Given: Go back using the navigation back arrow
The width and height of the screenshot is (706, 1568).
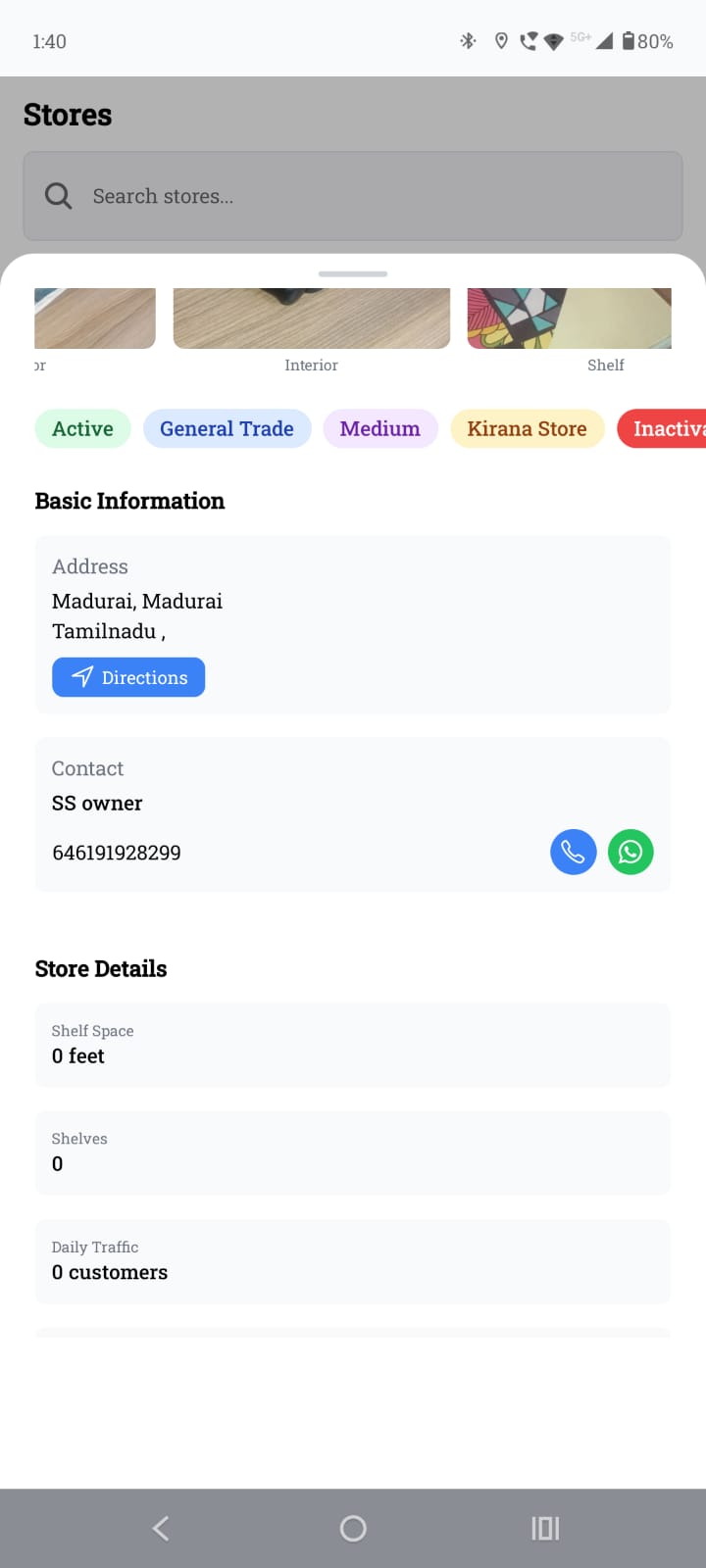Looking at the screenshot, I should coord(160,1527).
